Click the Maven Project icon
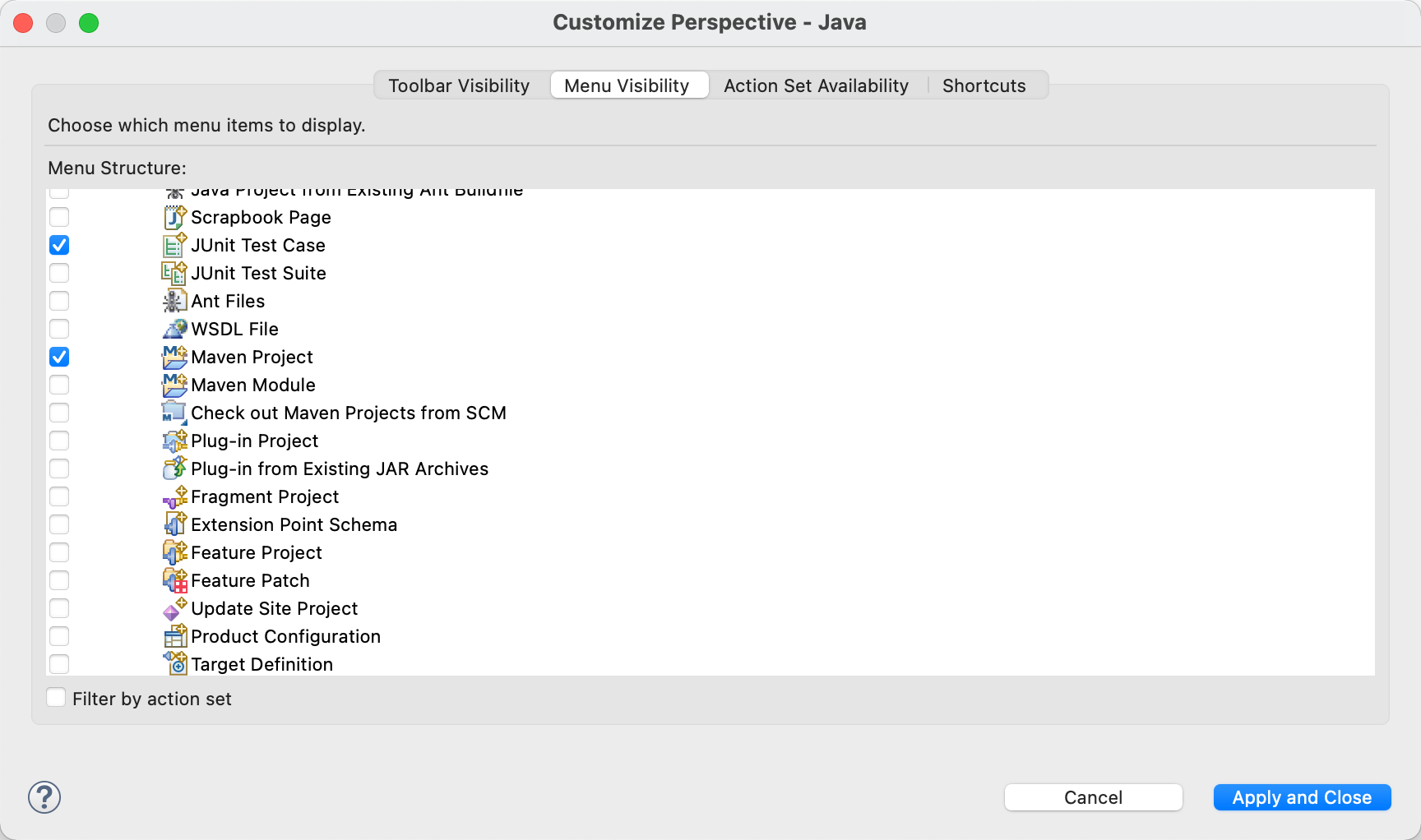This screenshot has width=1421, height=840. (175, 357)
